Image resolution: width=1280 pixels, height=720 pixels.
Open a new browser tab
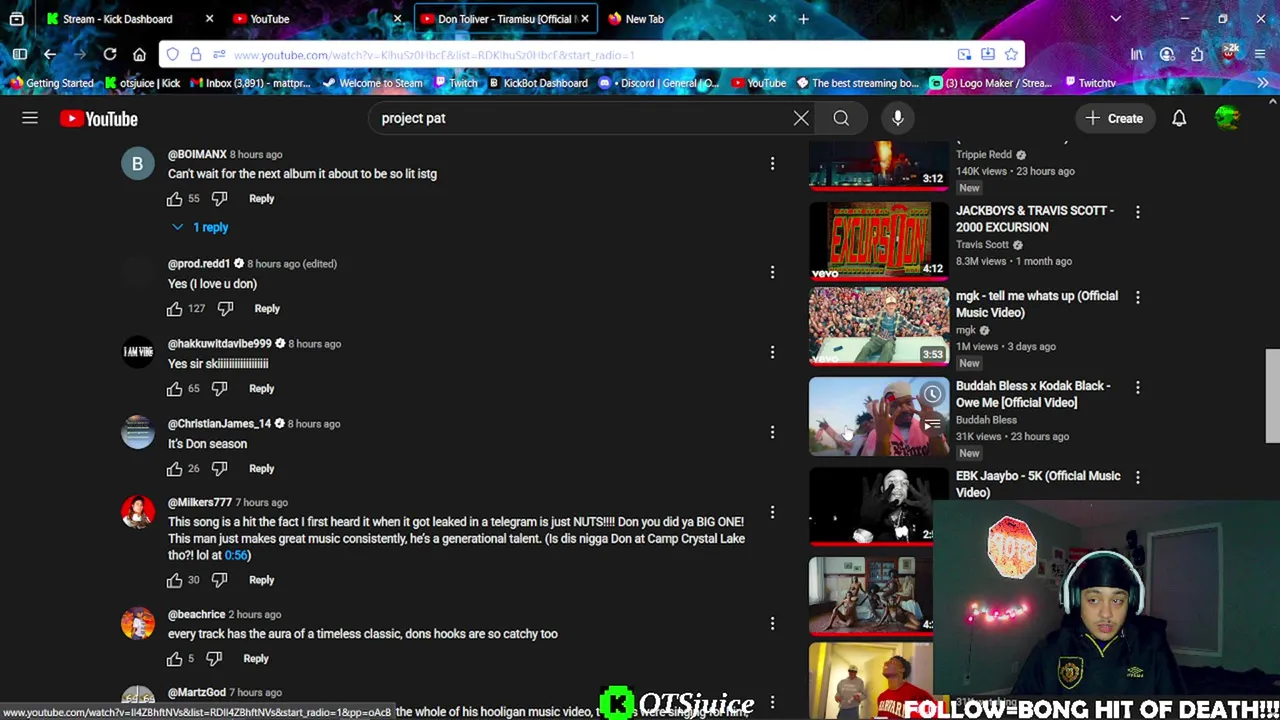tap(803, 19)
